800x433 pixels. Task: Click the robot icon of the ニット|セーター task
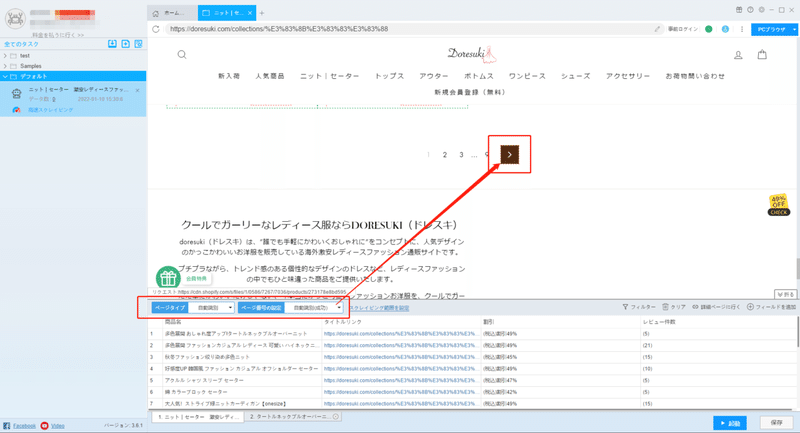coord(16,93)
